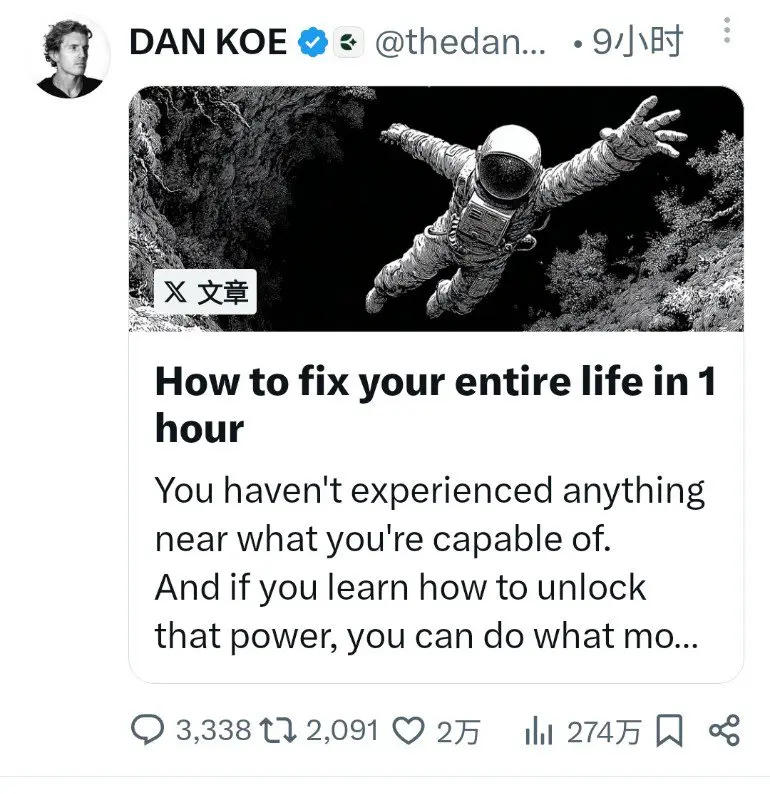Click the article preview description text
770x794 pixels.
(429, 563)
